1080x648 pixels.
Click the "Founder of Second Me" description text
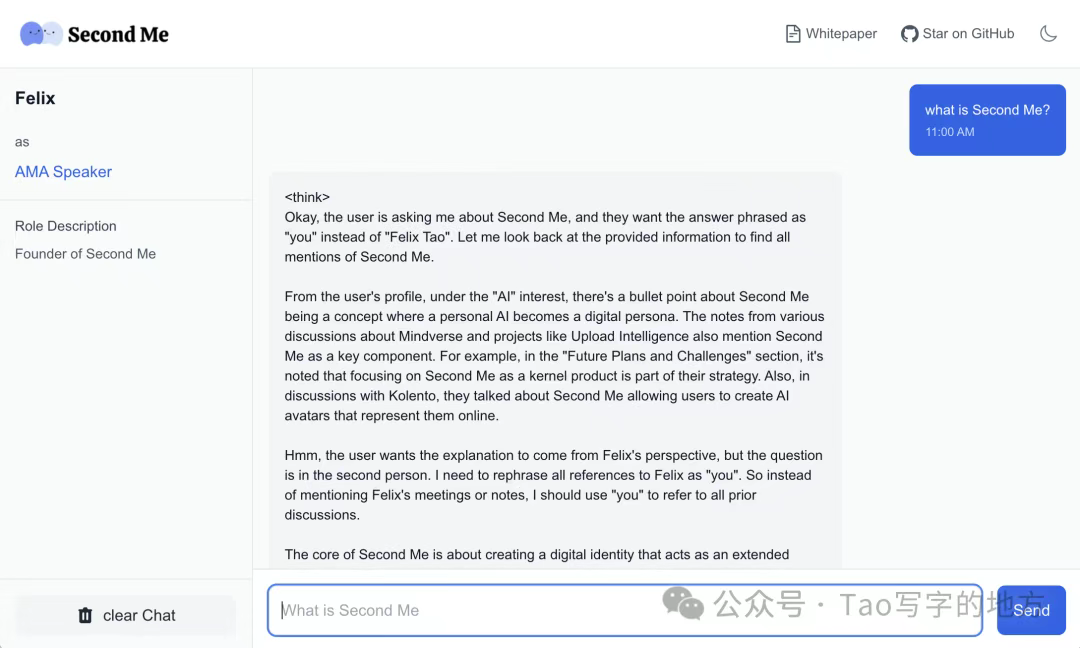click(85, 254)
